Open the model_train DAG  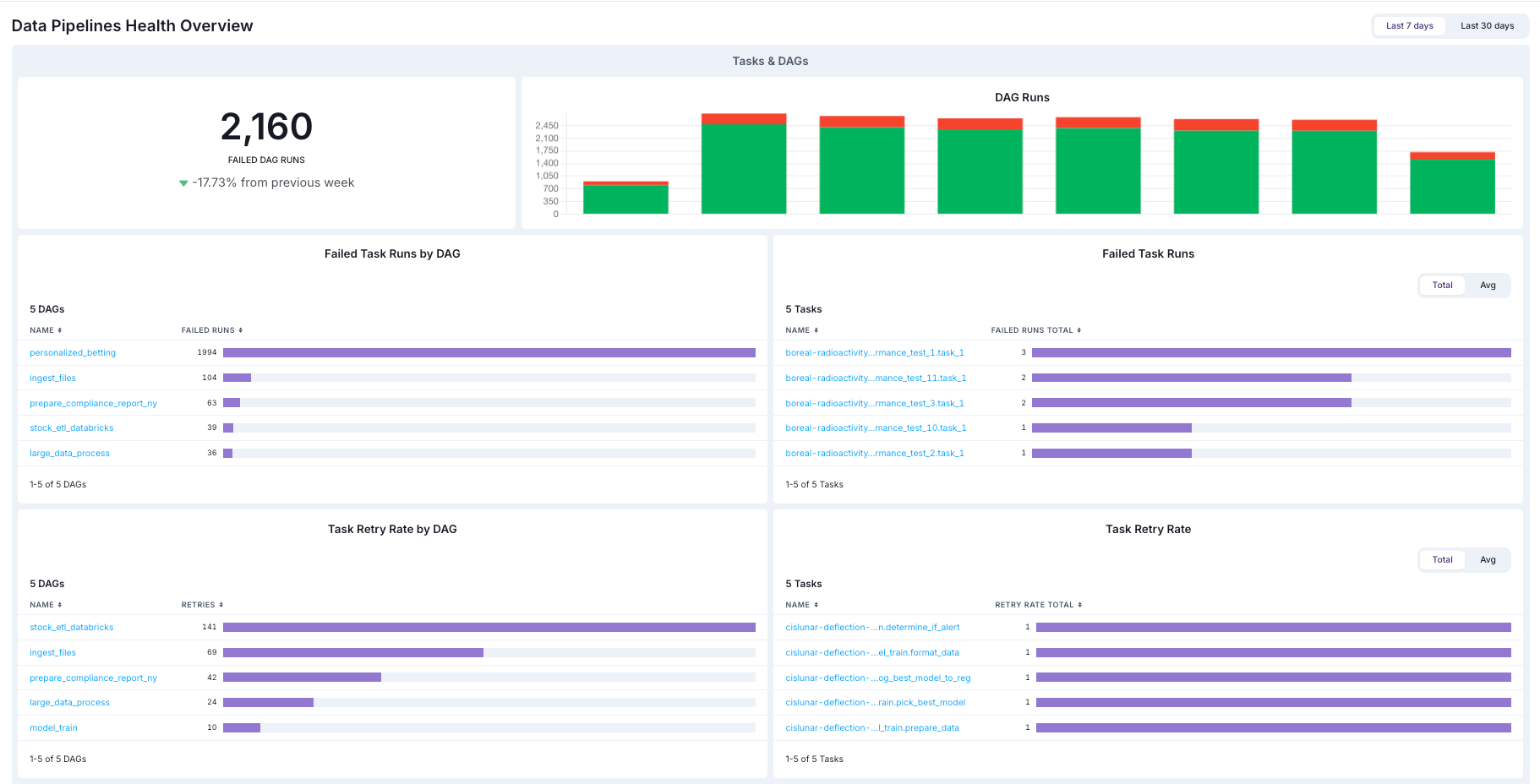53,727
